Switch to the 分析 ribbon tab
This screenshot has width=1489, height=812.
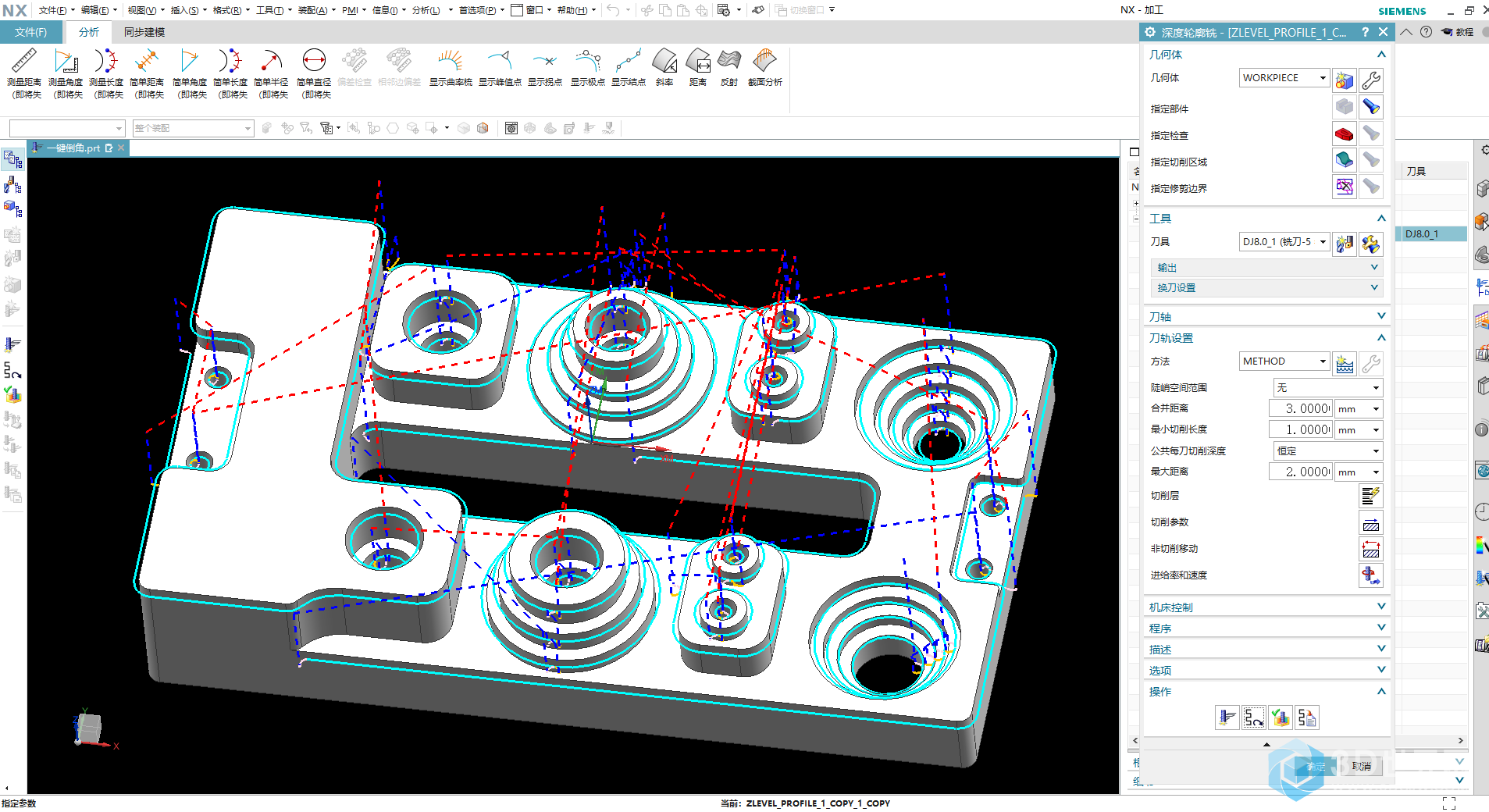pos(89,32)
